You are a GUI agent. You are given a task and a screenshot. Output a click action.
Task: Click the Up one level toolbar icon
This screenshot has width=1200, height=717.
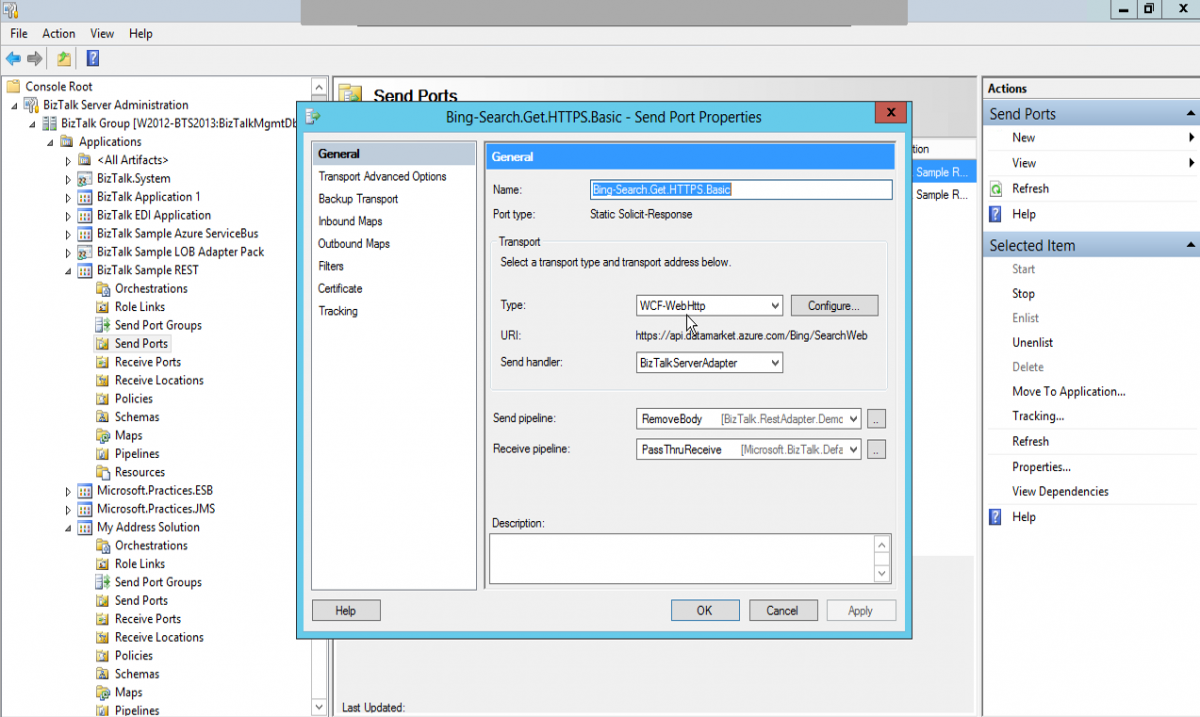[64, 59]
